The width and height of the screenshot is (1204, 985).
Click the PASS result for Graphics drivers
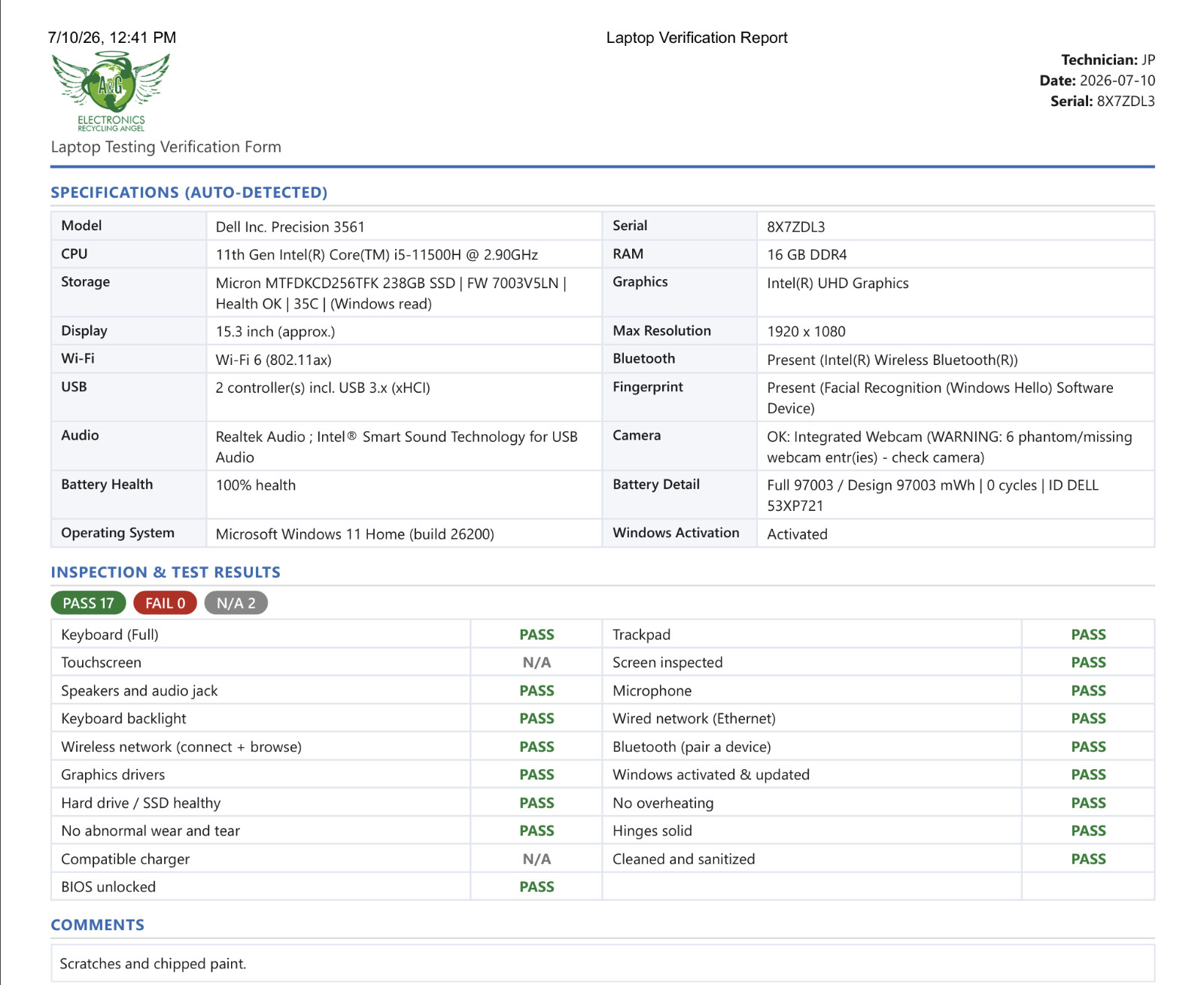coord(537,774)
